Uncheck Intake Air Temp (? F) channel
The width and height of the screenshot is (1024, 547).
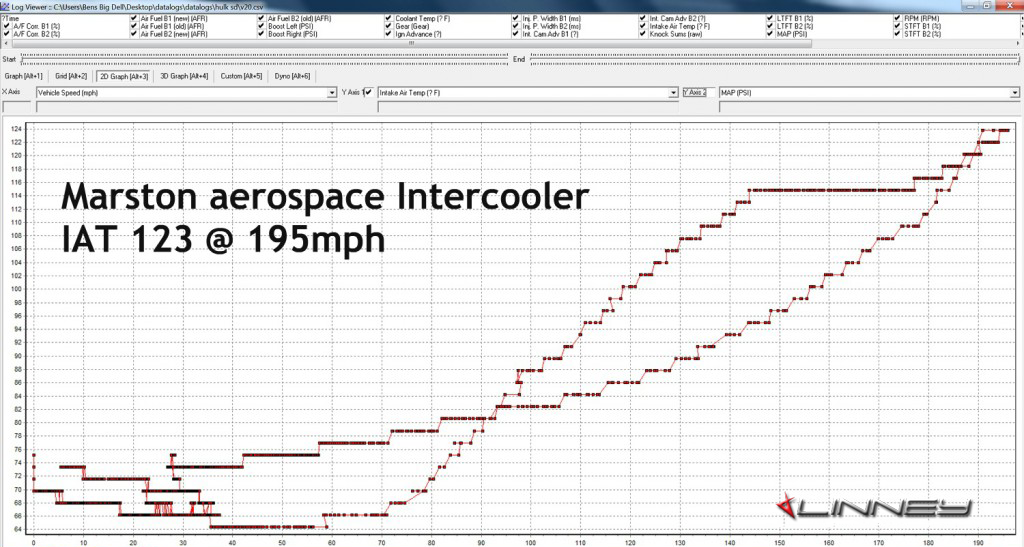coord(643,27)
